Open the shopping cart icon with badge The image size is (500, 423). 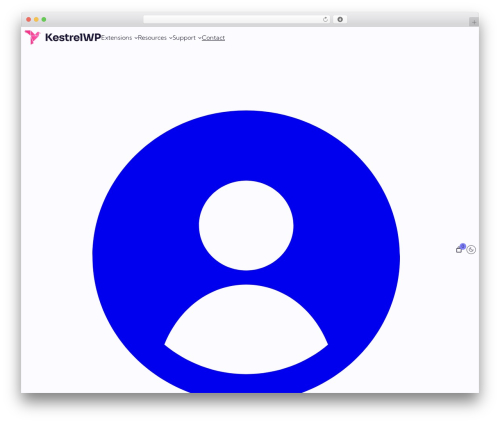460,249
